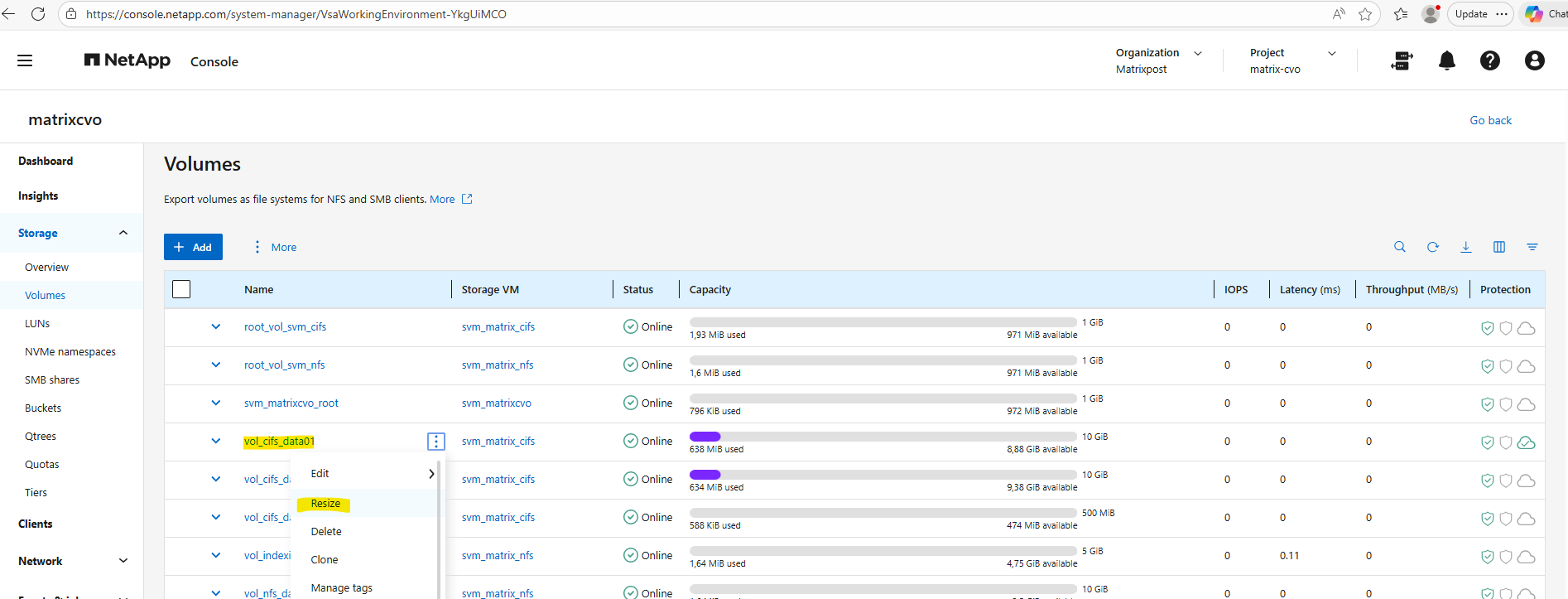
Task: Collapse the Storage sidebar section
Action: [123, 233]
